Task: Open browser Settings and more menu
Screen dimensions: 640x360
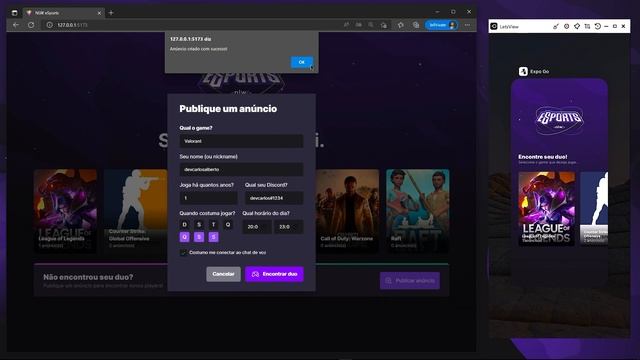Action: (467, 25)
